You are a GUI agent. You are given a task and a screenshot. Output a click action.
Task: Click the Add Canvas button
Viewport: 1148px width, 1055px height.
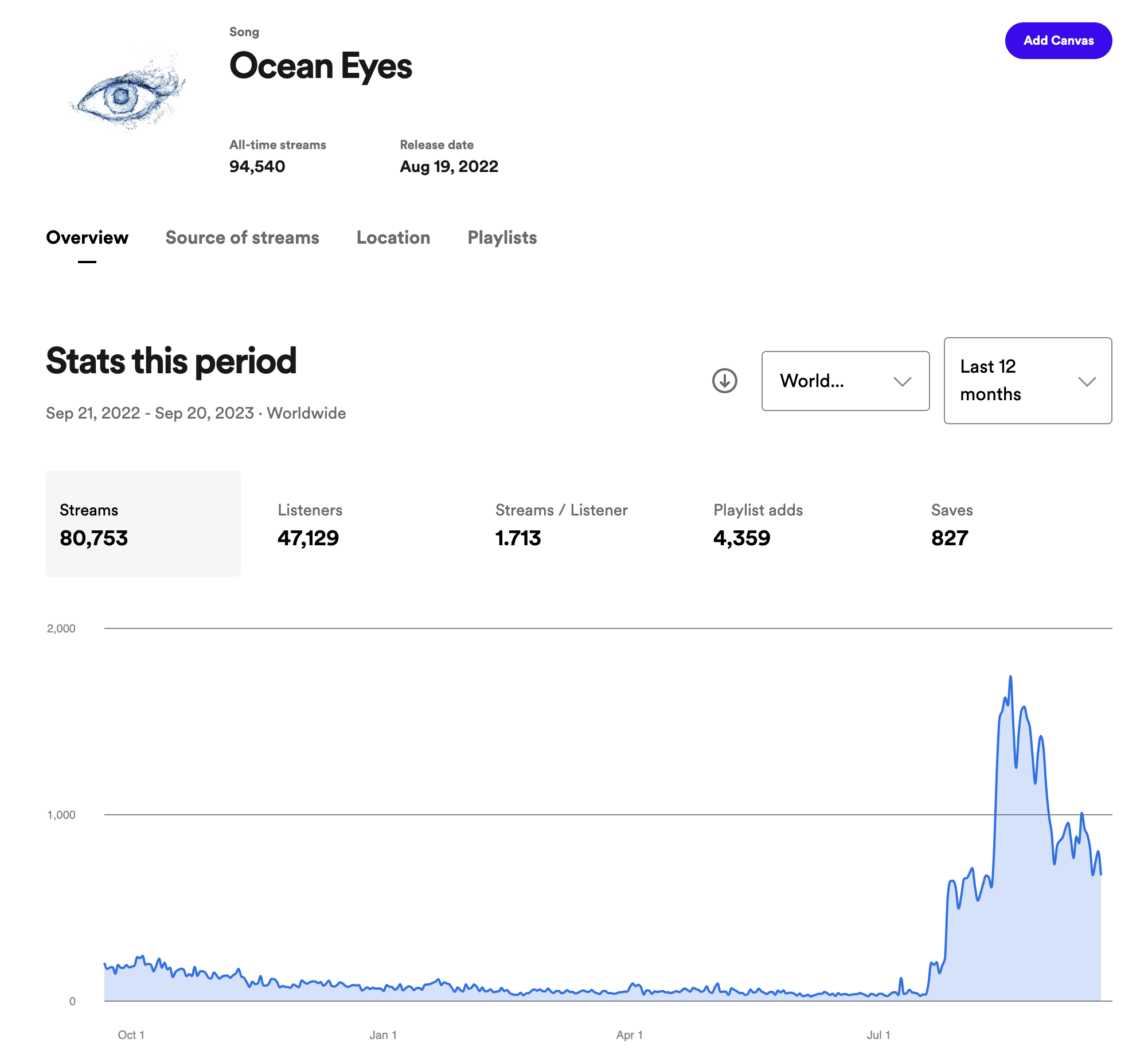tap(1058, 41)
